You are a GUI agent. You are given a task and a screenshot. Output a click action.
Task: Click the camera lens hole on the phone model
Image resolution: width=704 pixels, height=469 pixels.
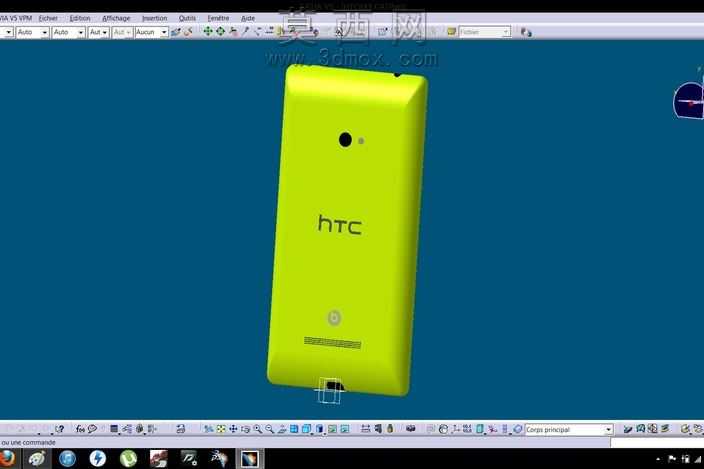coord(345,140)
